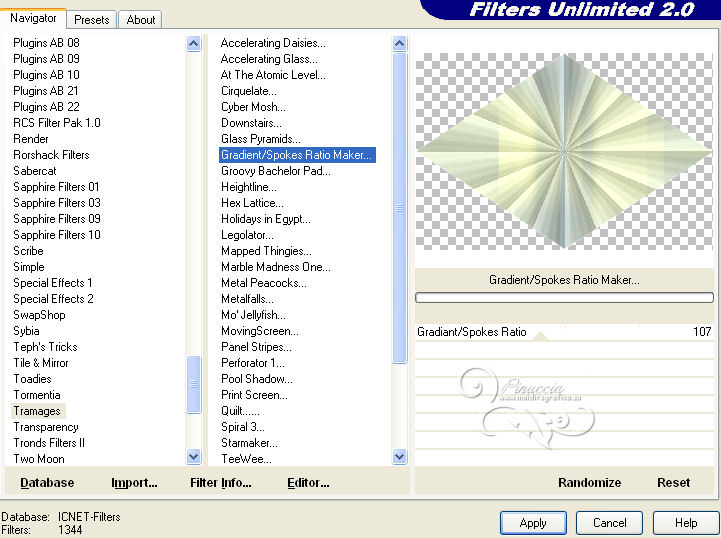Cancel the Filters Unlimited dialog
Viewport: 721px width, 538px height.
click(610, 523)
